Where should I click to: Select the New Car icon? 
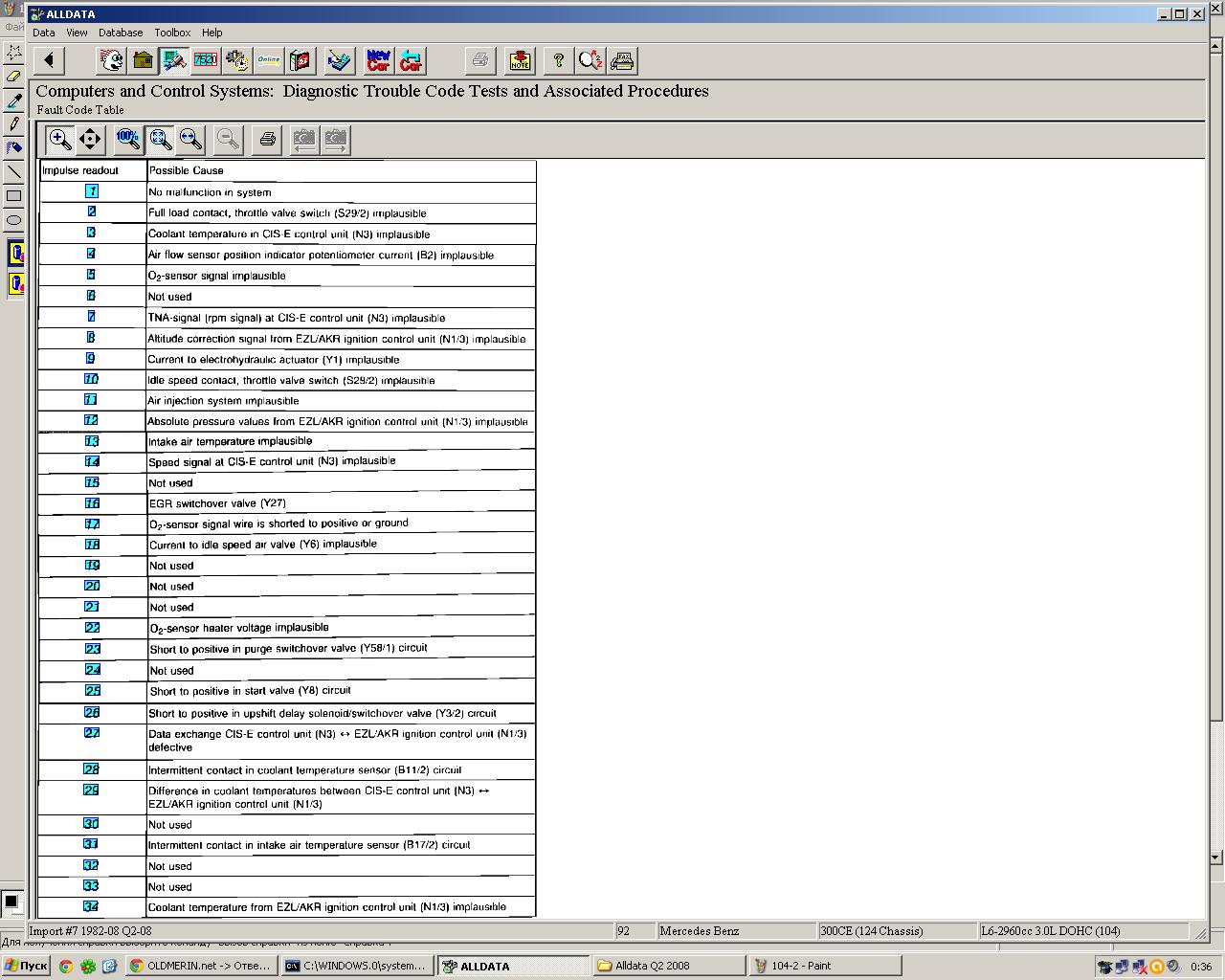379,60
